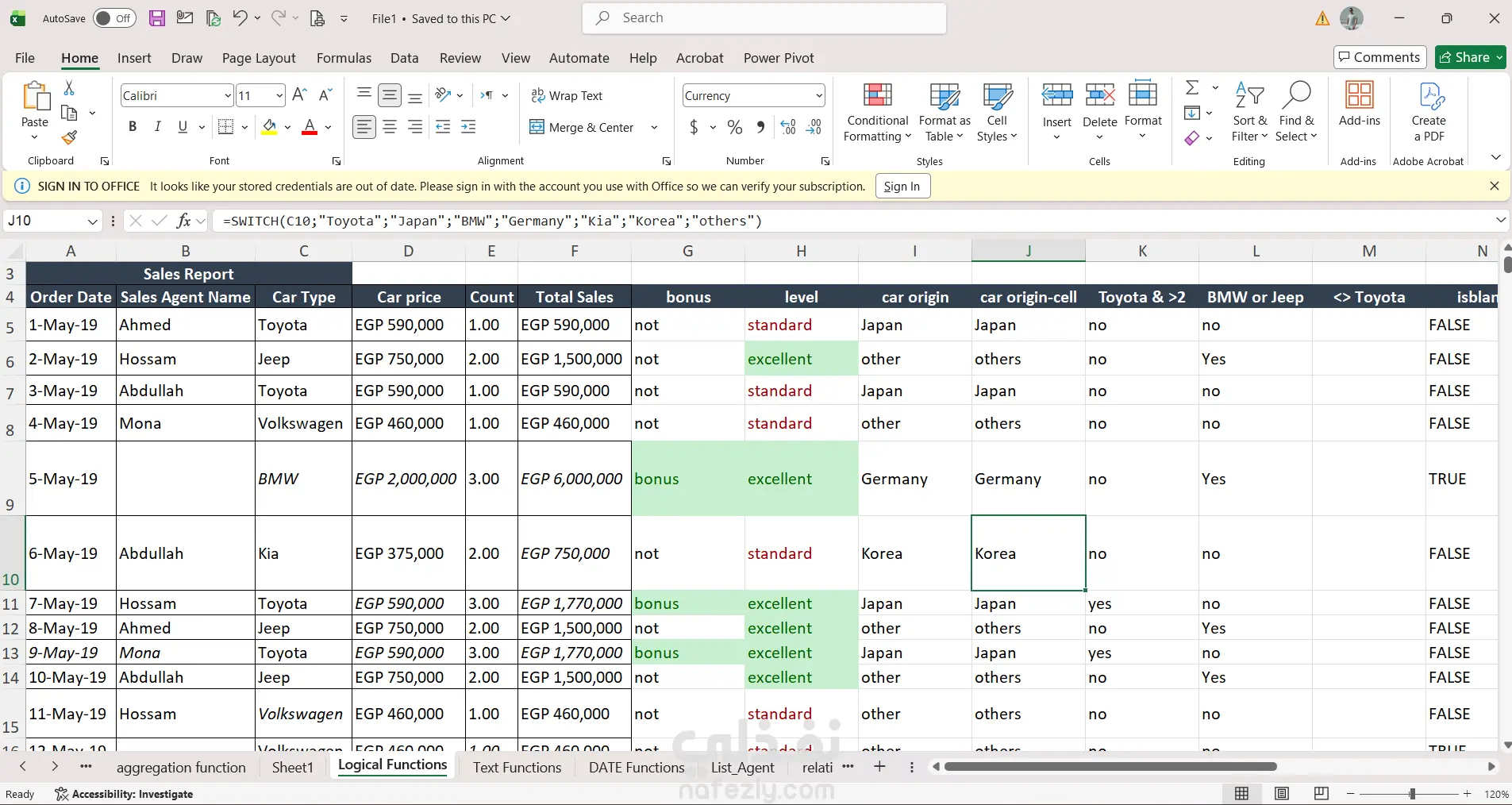Toggle Bold formatting
Viewport: 1512px width, 805px height.
click(x=133, y=127)
